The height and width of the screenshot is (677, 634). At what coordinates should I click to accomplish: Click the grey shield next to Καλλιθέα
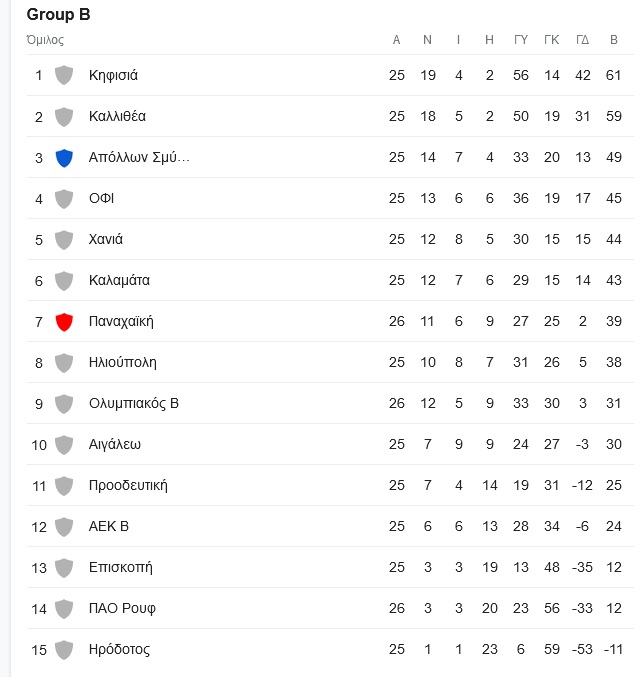(64, 117)
